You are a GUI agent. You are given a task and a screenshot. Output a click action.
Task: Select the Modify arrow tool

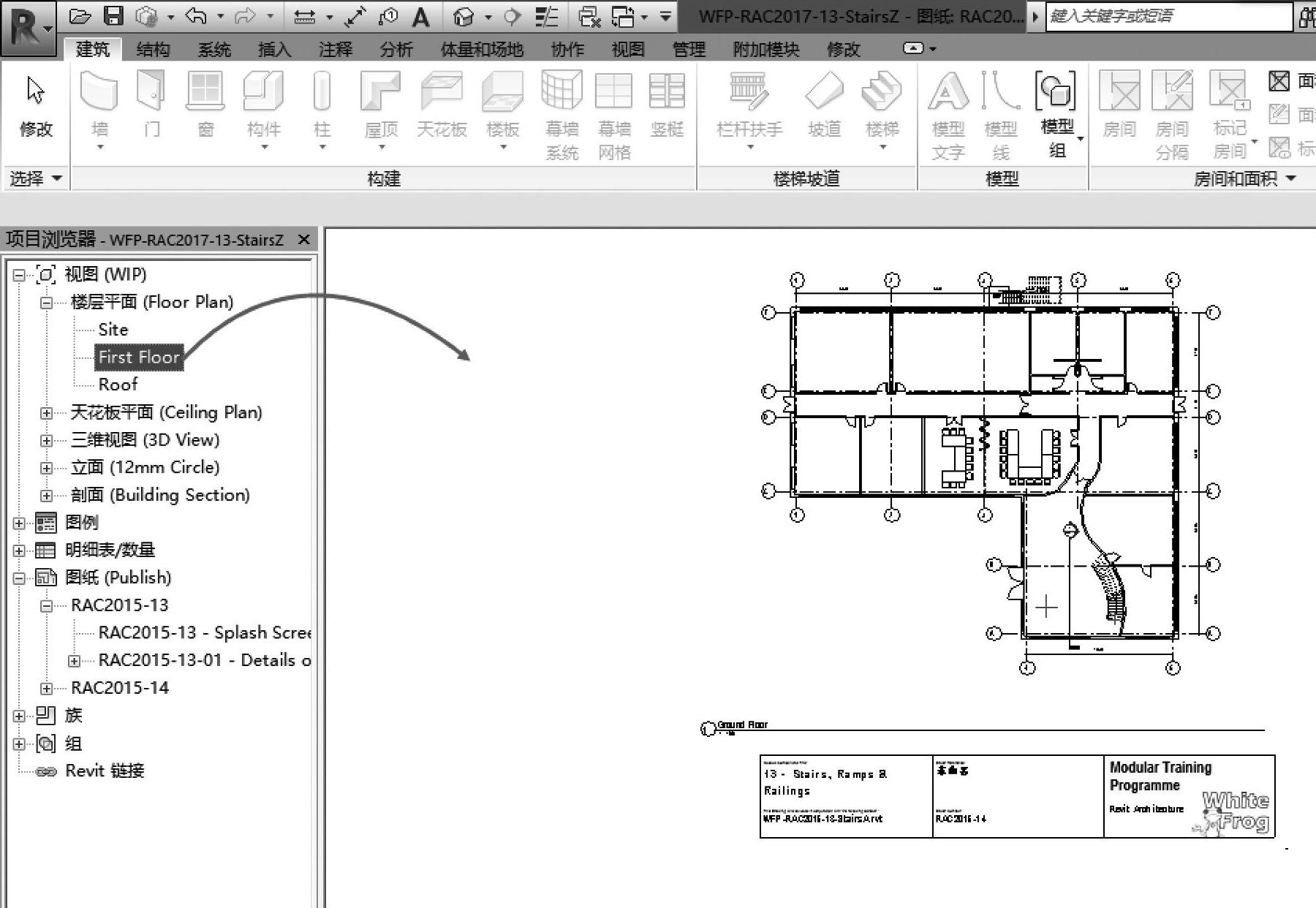point(36,106)
